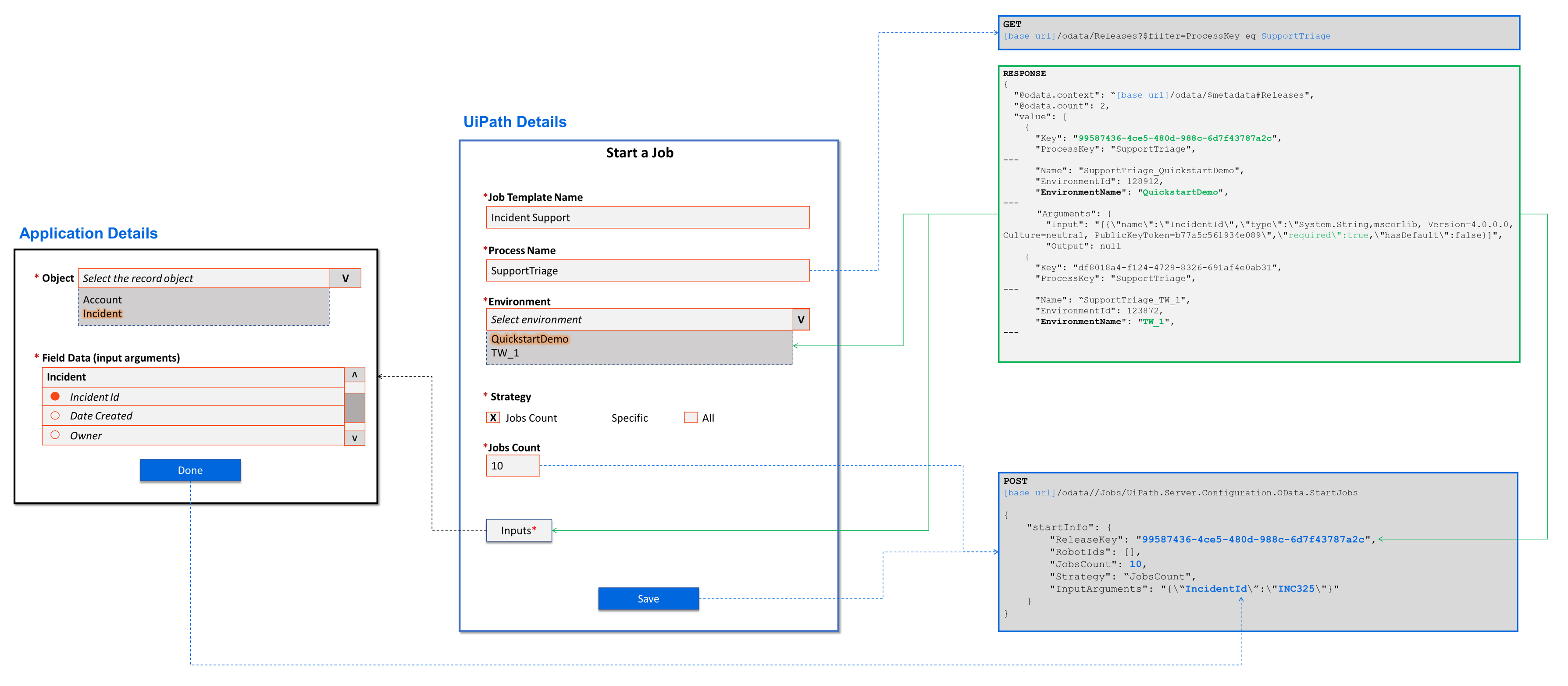Enable the All strategy checkbox
1568x686 pixels.
coord(690,418)
